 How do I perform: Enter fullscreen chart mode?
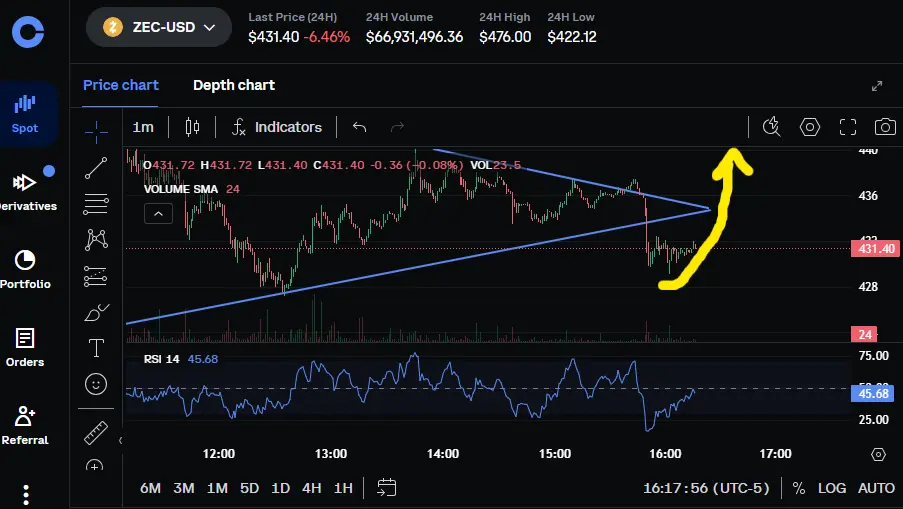848,127
